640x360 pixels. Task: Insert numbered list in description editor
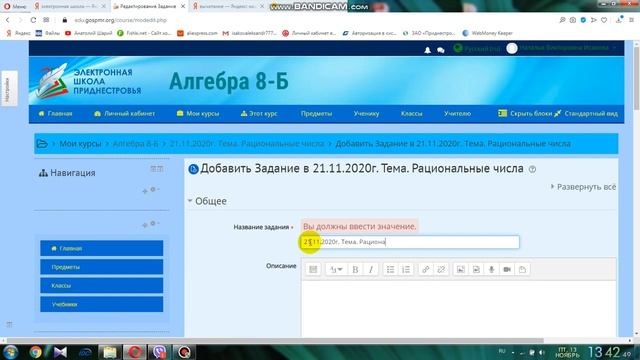tap(406, 269)
